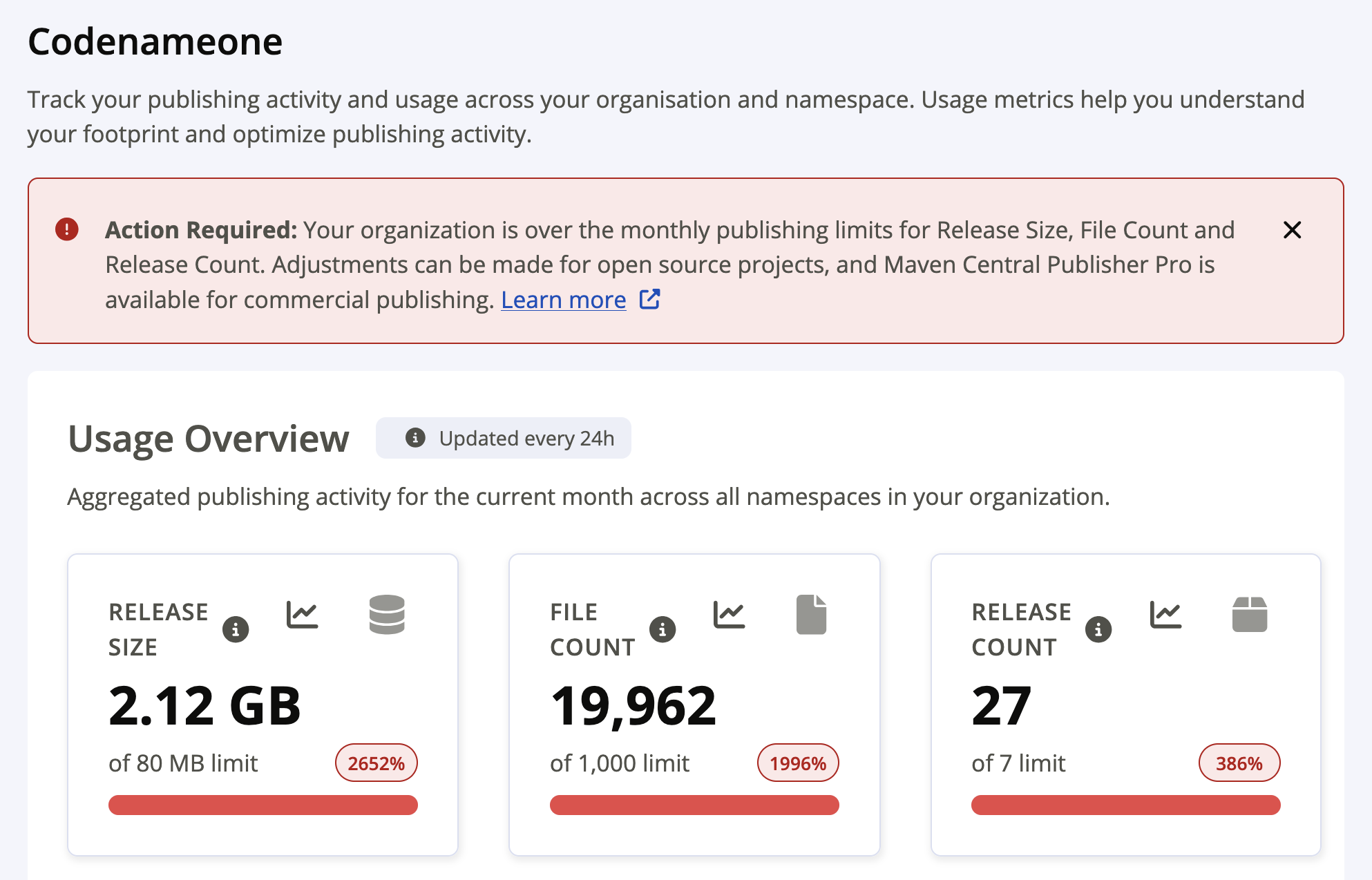
Task: Click the package box icon on Release Count card
Action: [x=1250, y=614]
